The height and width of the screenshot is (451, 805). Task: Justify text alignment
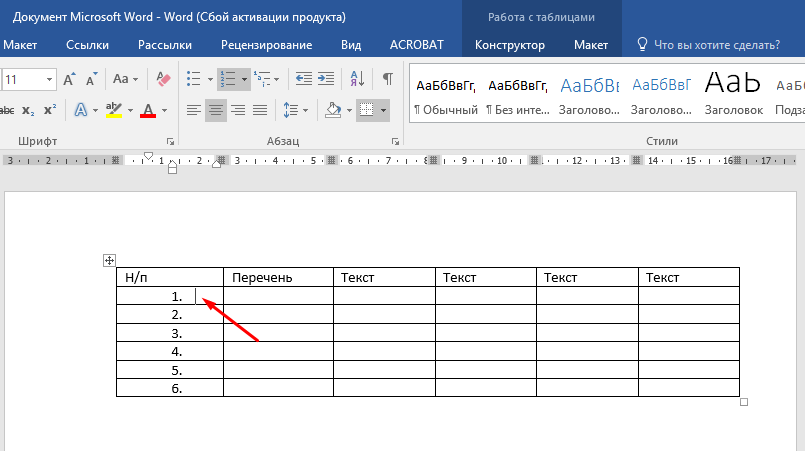point(260,110)
